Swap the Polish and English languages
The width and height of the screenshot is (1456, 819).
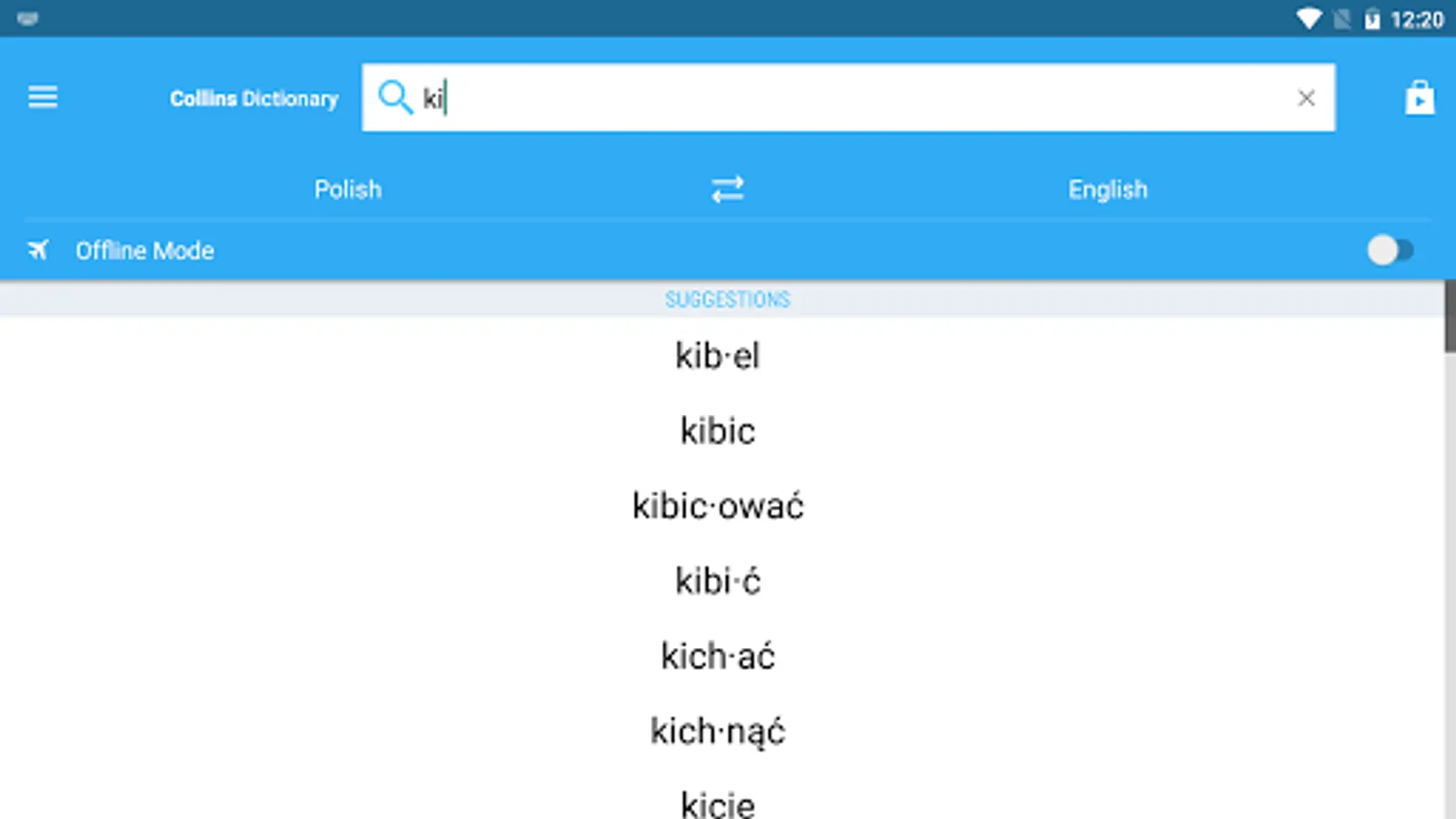pyautogui.click(x=727, y=189)
